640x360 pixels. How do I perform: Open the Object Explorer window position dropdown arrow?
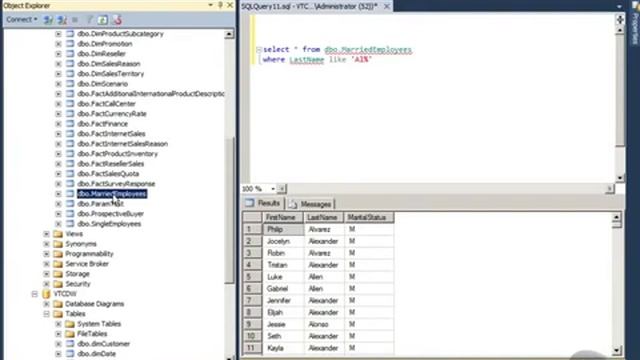(211, 5)
